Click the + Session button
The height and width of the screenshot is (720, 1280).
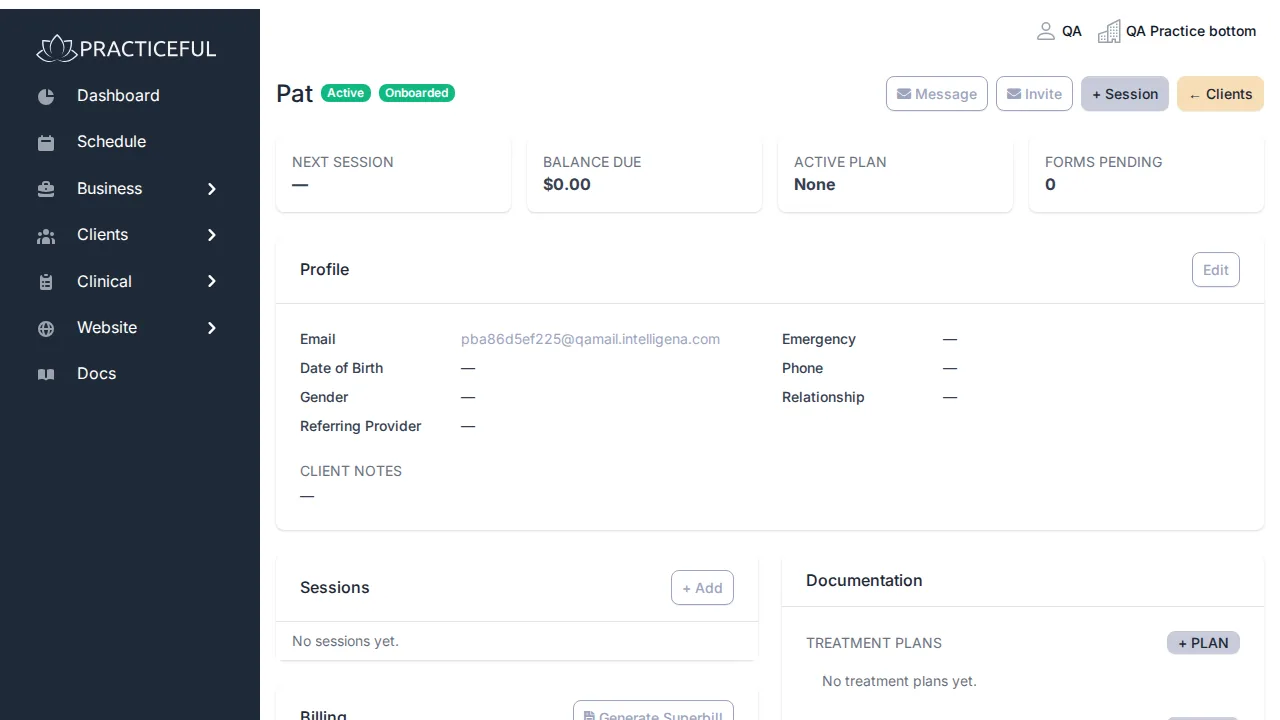pyautogui.click(x=1125, y=94)
